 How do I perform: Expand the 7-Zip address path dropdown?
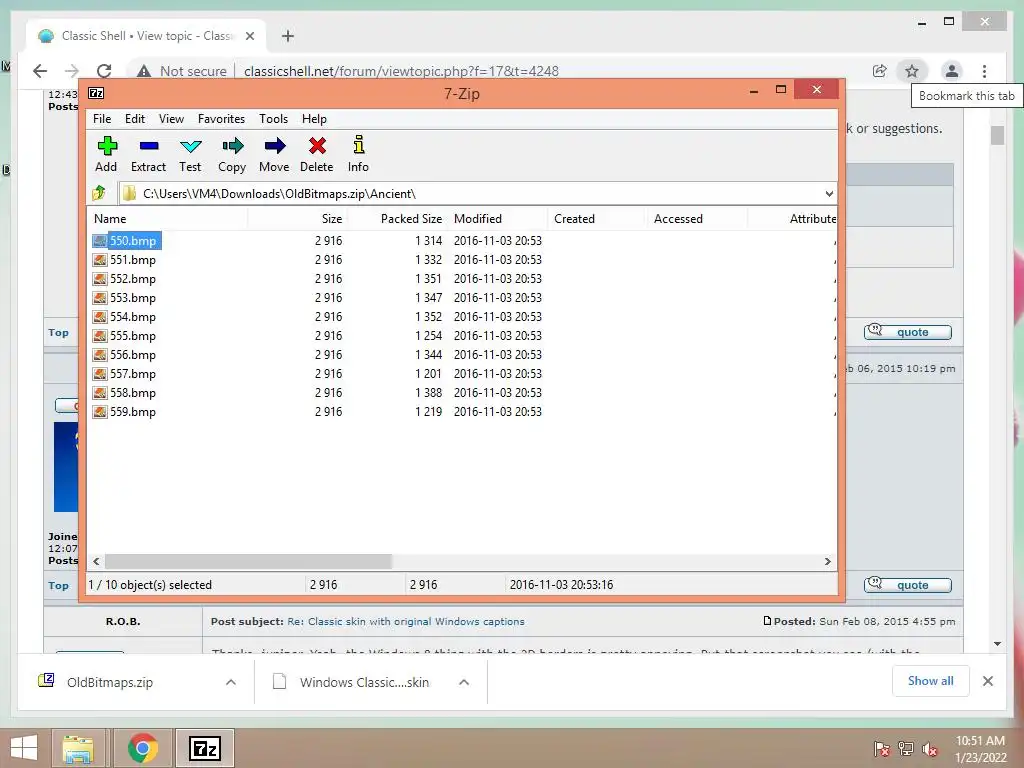coord(829,194)
